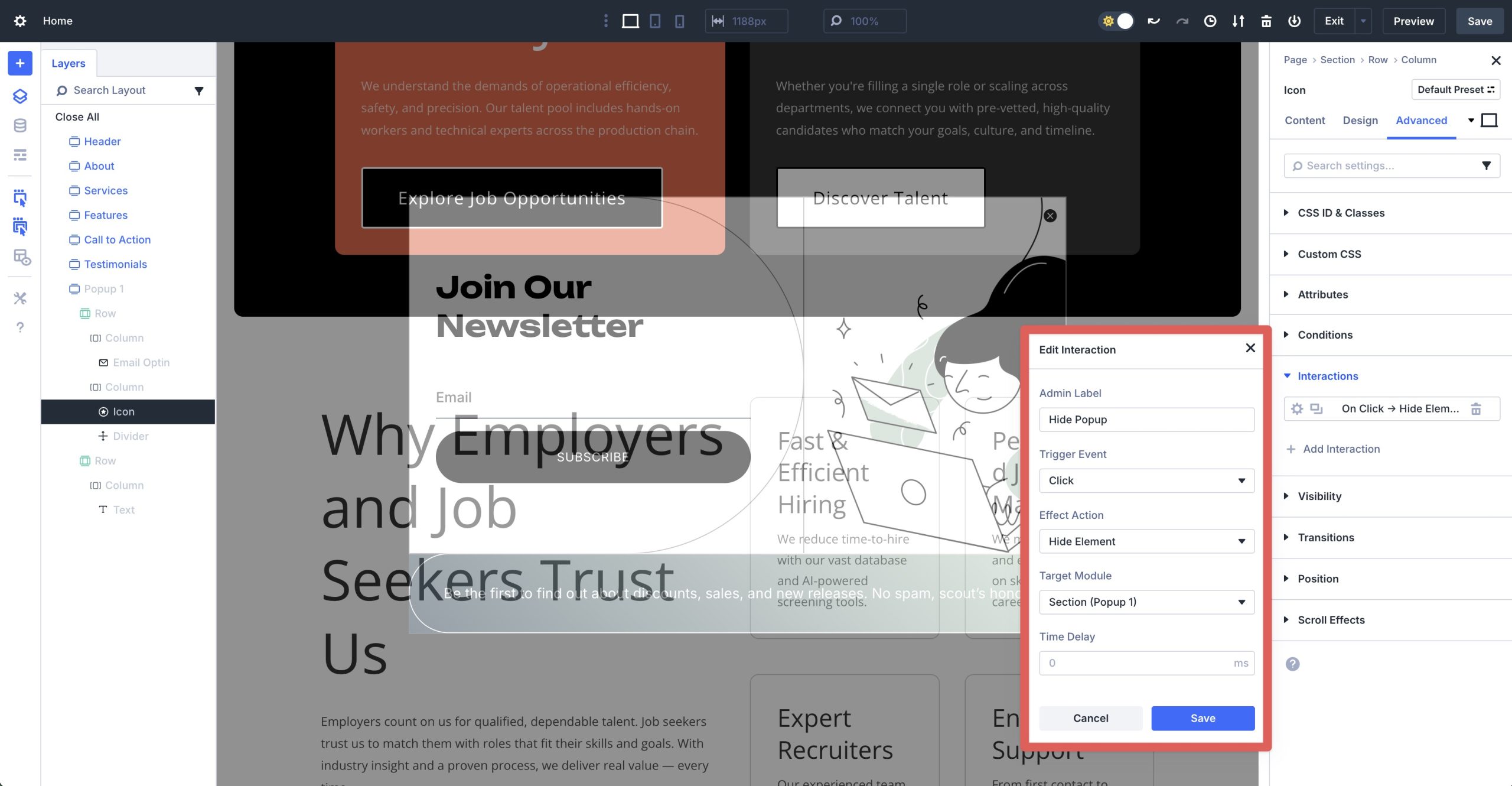Switch to phone preview mode

[x=679, y=21]
